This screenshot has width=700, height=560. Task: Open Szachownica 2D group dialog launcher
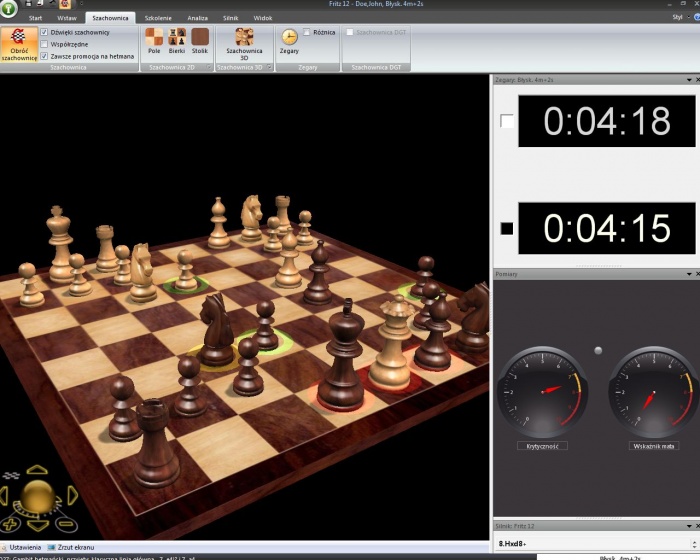pos(208,67)
